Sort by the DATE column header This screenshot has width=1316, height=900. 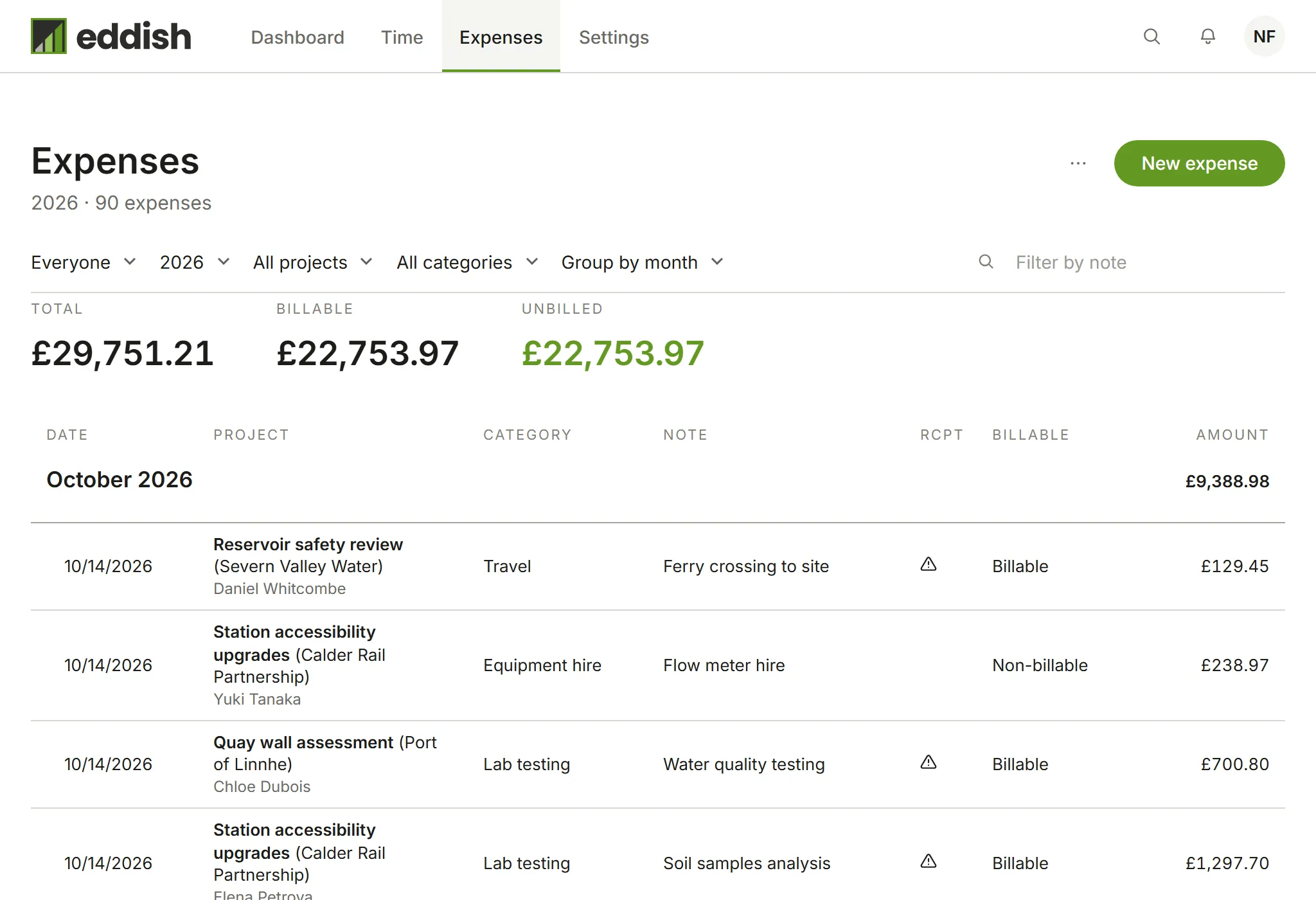pyautogui.click(x=67, y=435)
